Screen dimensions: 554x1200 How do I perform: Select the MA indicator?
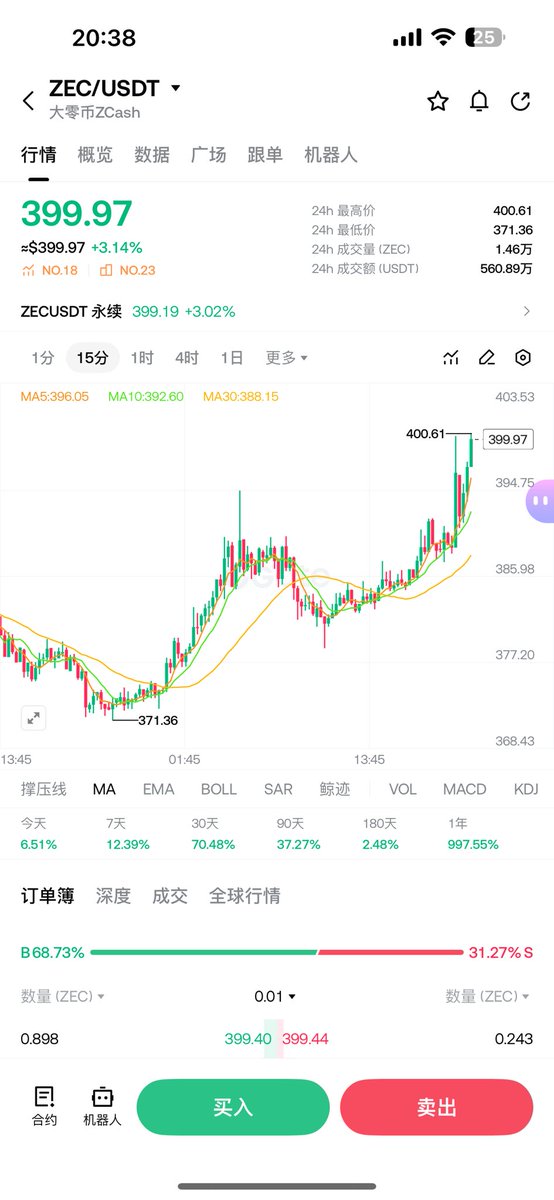(x=104, y=789)
